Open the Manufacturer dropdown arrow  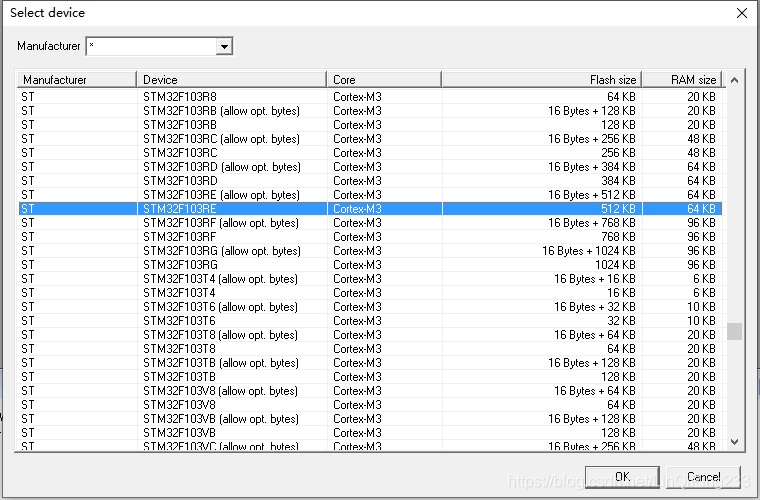(x=224, y=47)
